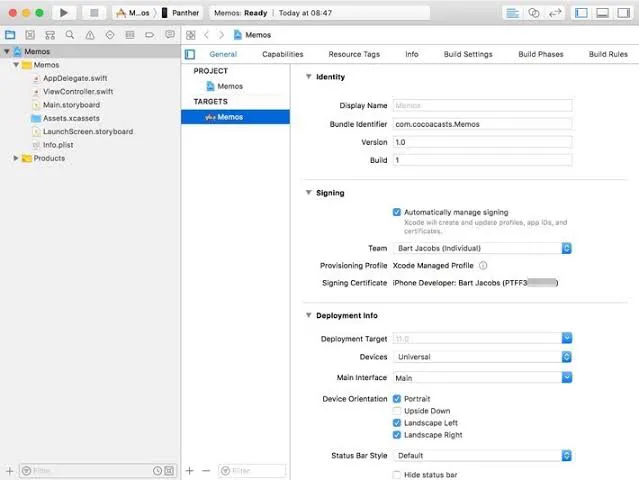Hide the project and targets list
The height and width of the screenshot is (480, 639).
pos(190,54)
